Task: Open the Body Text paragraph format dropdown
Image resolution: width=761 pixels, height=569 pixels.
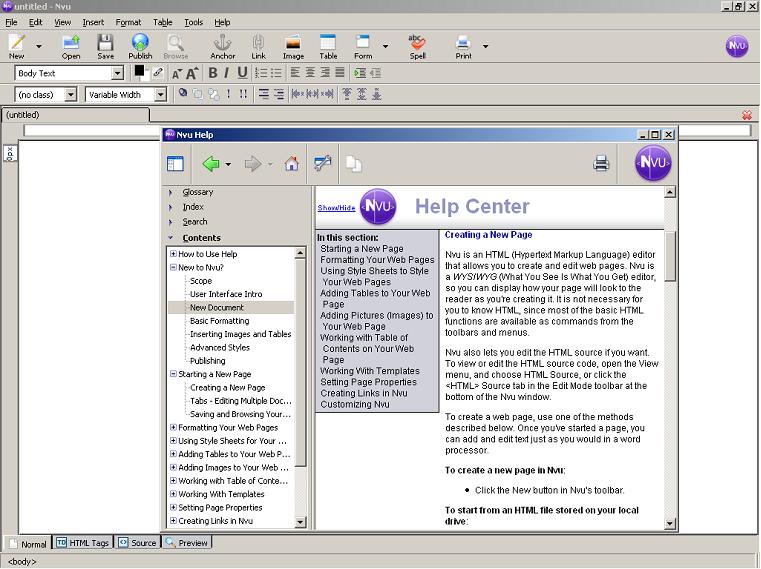Action: click(116, 73)
